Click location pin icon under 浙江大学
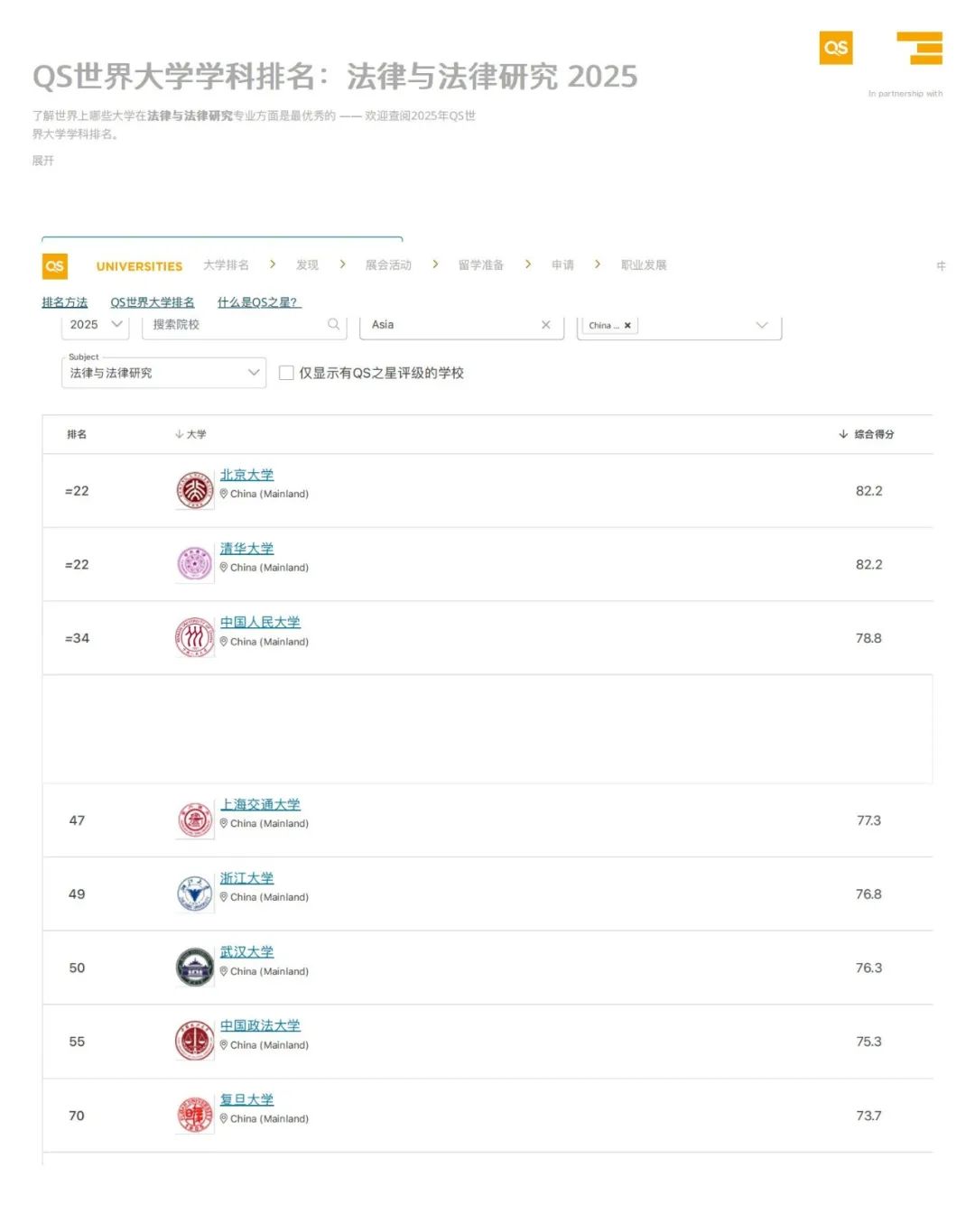This screenshot has width=975, height=1232. click(224, 896)
